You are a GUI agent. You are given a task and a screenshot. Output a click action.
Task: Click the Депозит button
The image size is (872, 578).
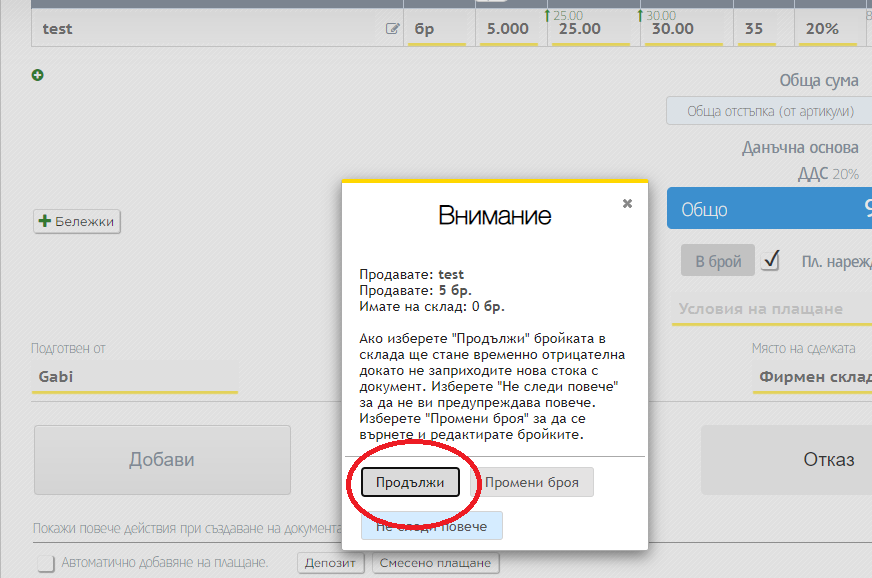tap(330, 563)
